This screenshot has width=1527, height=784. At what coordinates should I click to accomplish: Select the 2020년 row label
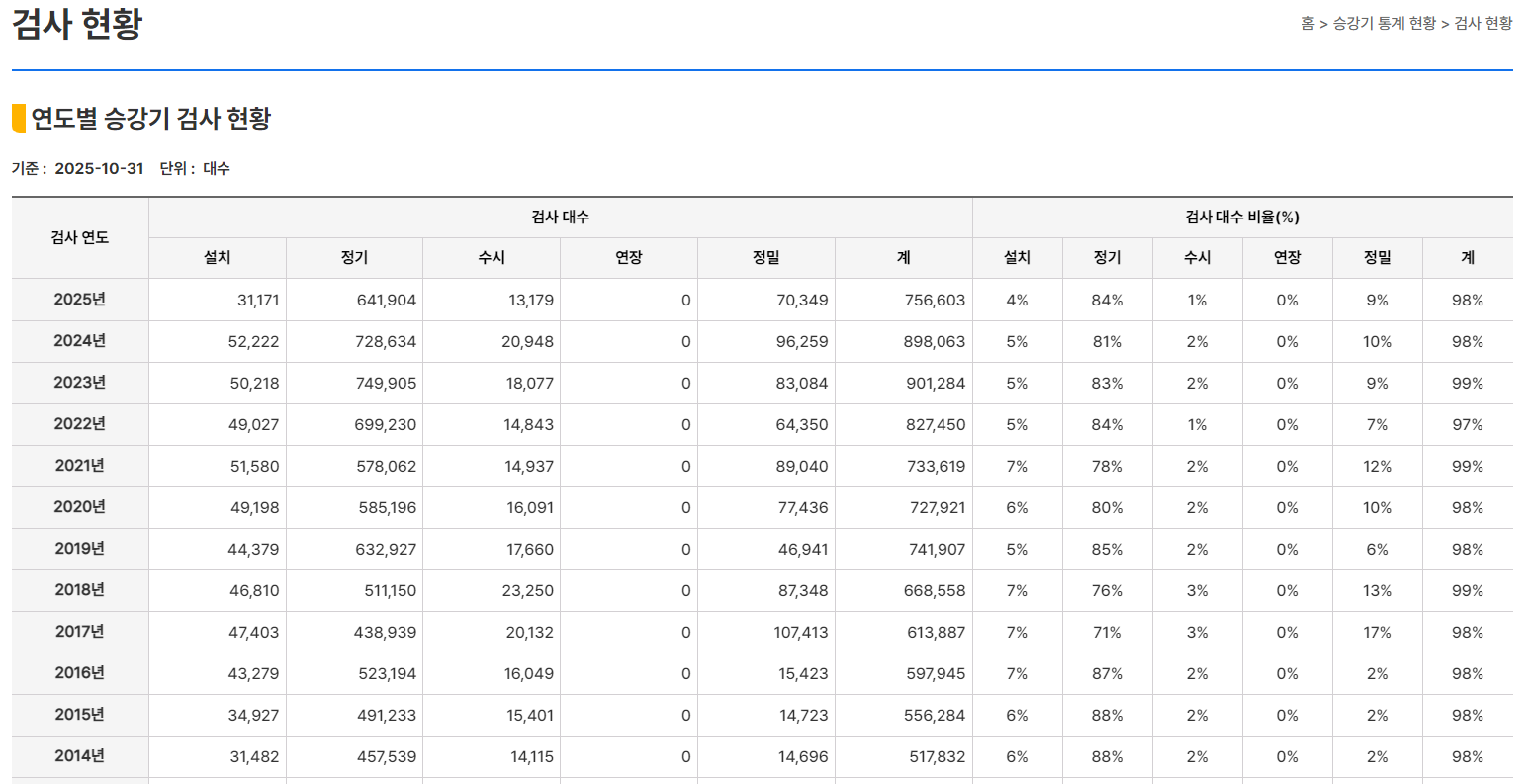click(x=80, y=507)
